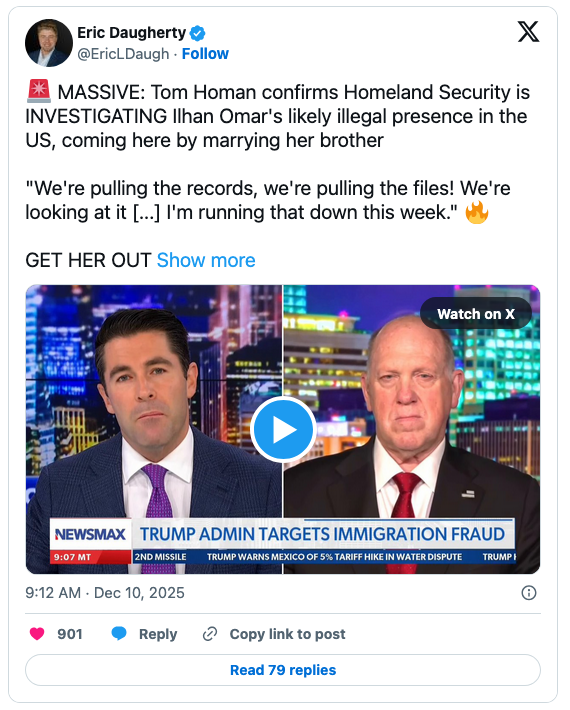The image size is (570, 710).
Task: Open Read 79 replies
Action: pos(283,670)
